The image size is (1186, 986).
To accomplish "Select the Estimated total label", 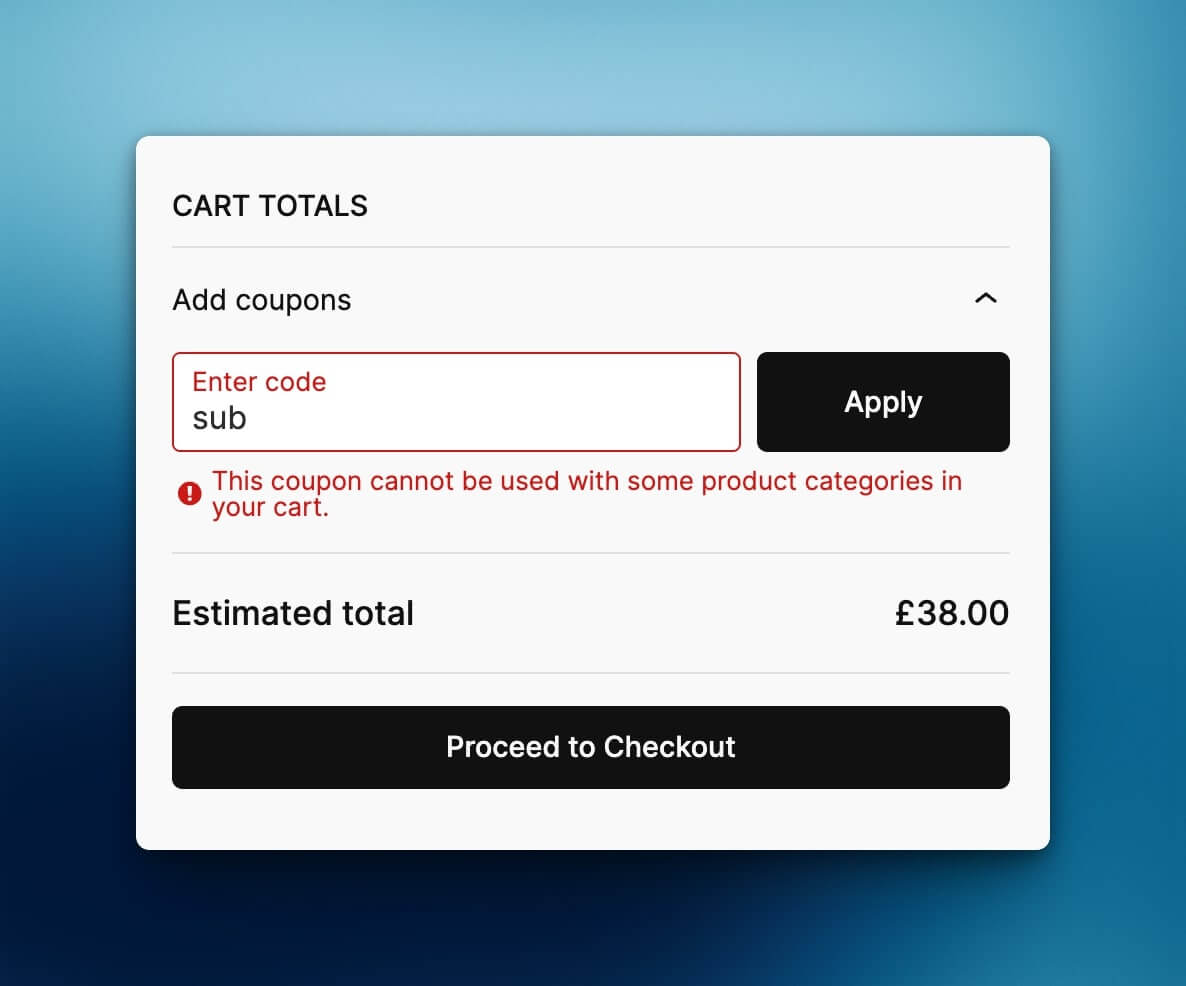I will point(293,613).
